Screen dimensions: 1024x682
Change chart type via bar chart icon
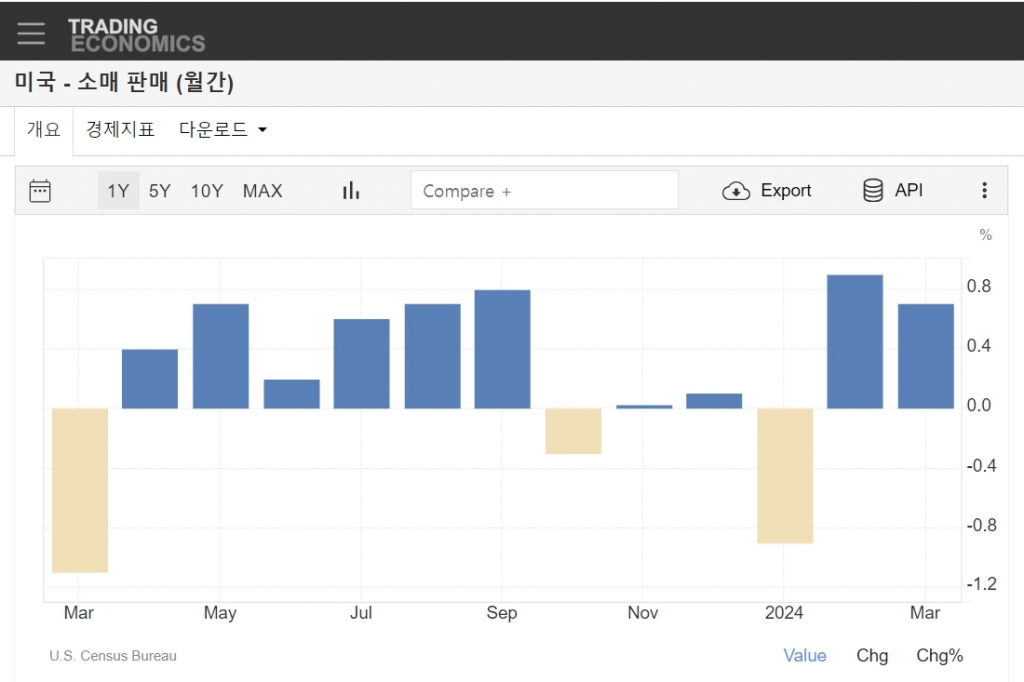coord(351,191)
